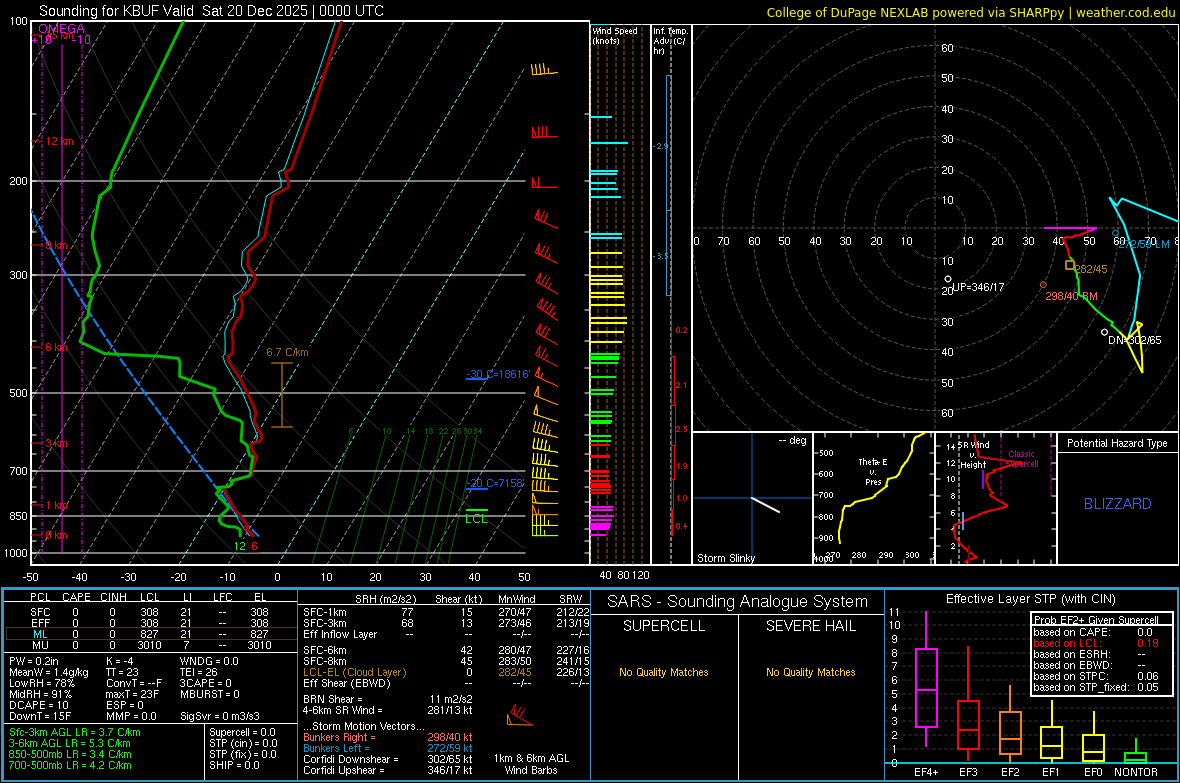
Task: Click the 298/40 RM hodograph label
Action: pyautogui.click(x=1071, y=296)
